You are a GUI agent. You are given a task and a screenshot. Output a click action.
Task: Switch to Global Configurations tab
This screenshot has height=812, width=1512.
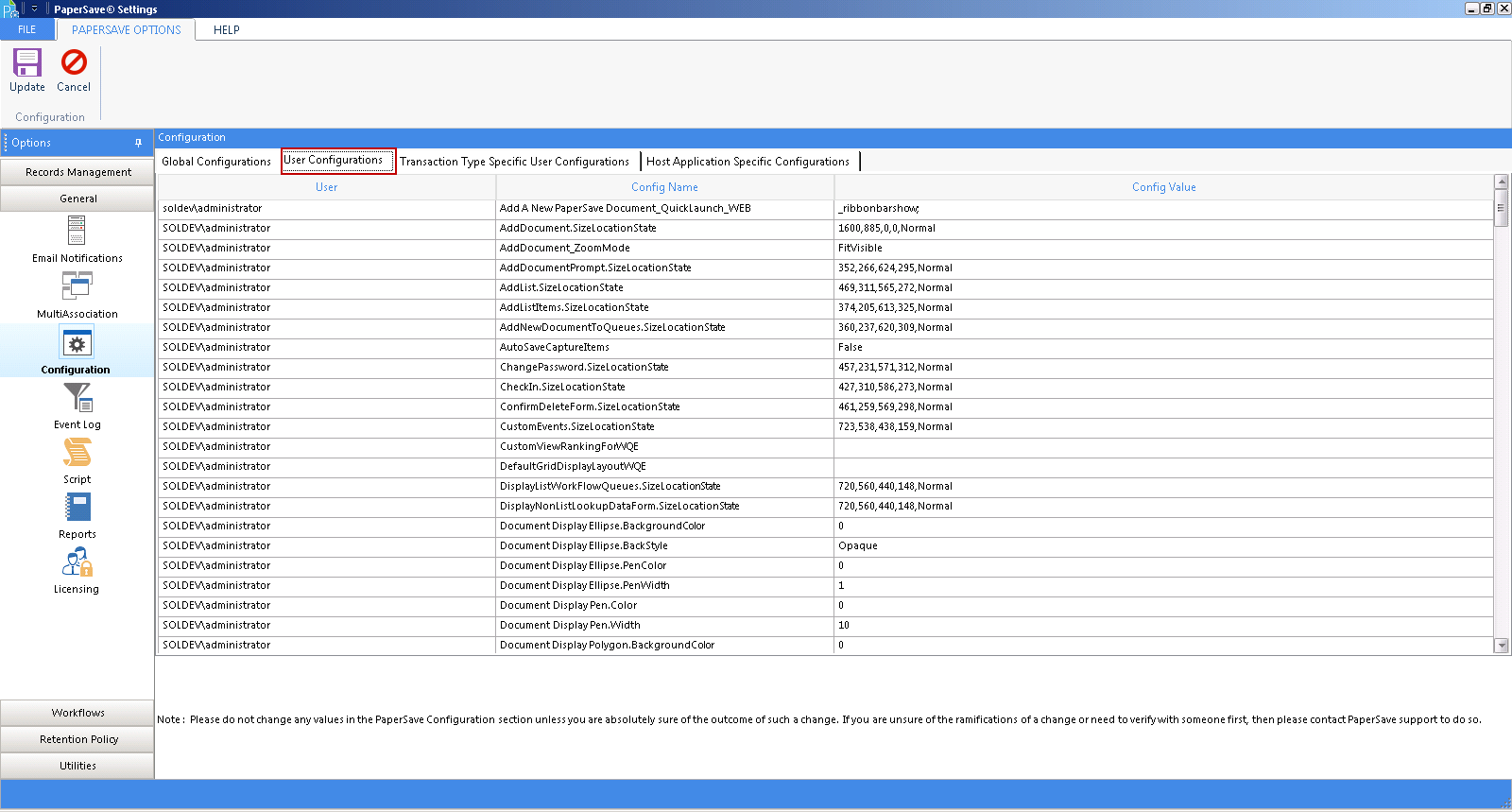click(216, 162)
